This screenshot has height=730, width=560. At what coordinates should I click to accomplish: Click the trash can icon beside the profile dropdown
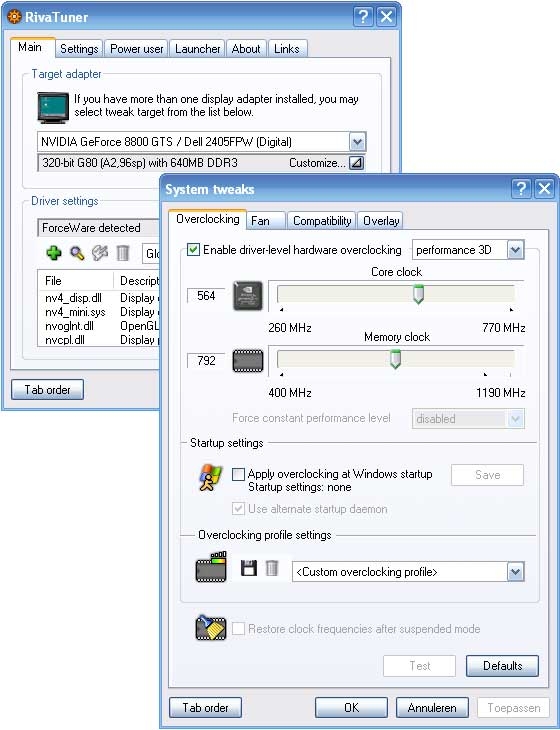pyautogui.click(x=272, y=568)
